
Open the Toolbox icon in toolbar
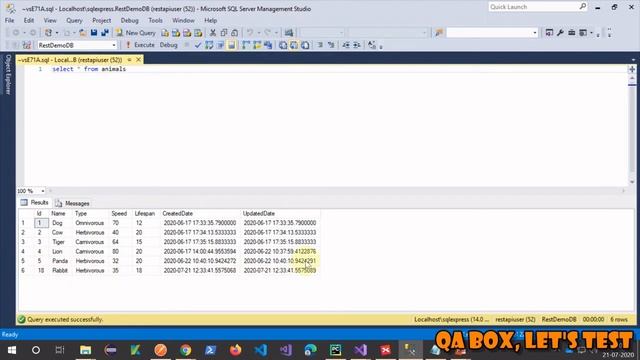pos(571,33)
